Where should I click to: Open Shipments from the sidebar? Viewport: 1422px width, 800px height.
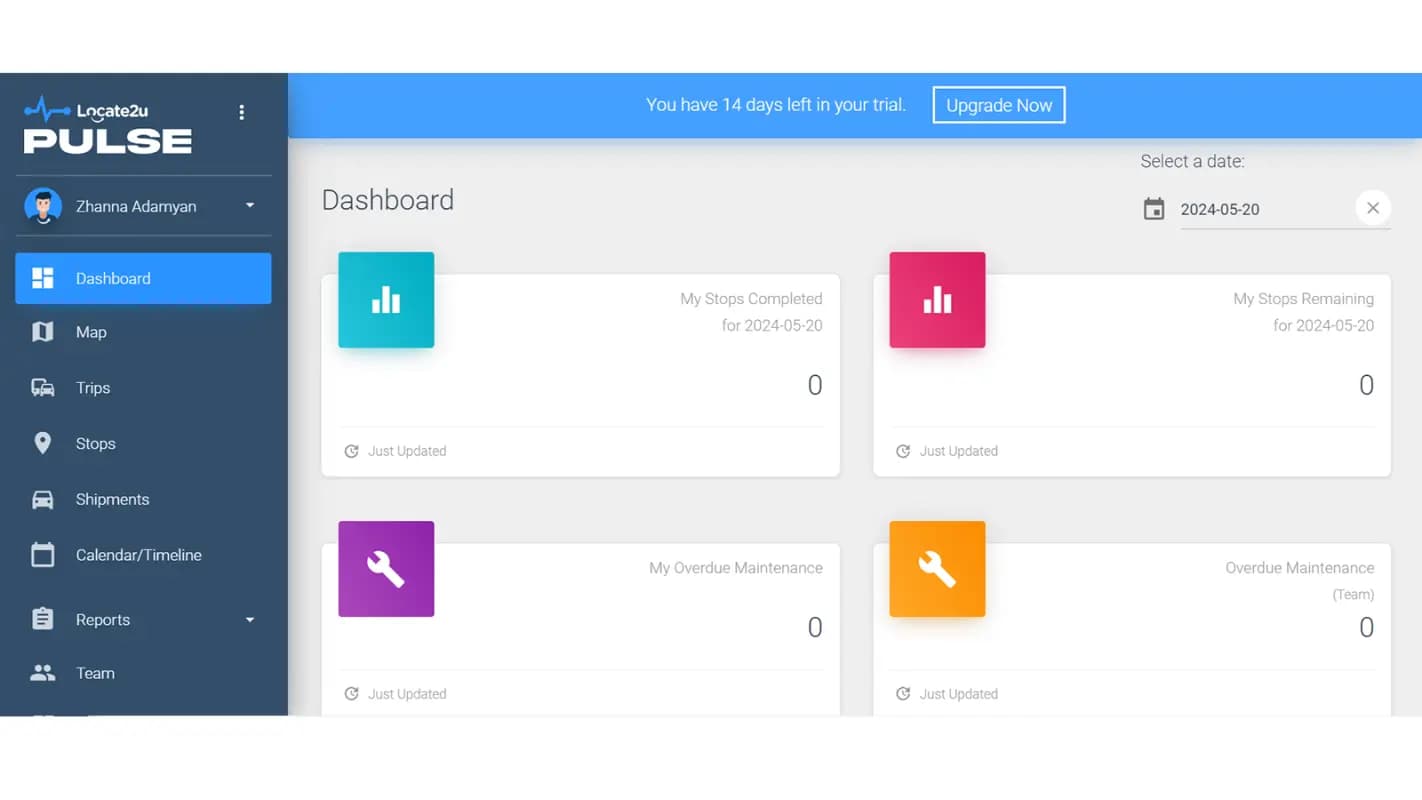coord(112,500)
